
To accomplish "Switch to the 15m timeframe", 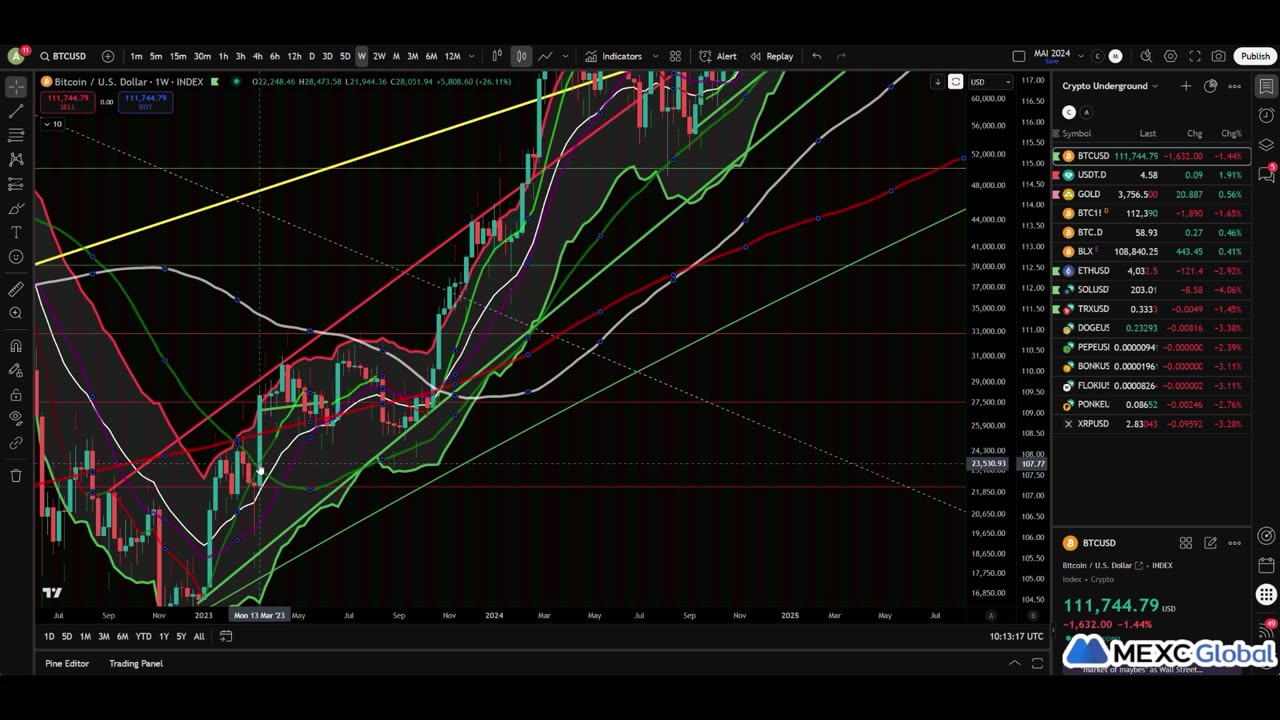I will 177,56.
